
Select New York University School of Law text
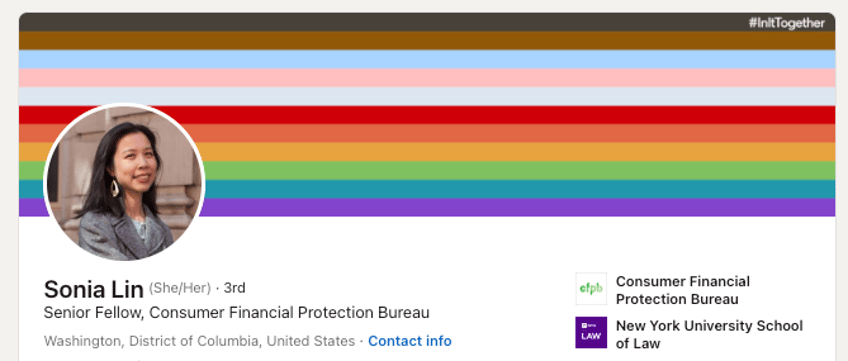(709, 335)
